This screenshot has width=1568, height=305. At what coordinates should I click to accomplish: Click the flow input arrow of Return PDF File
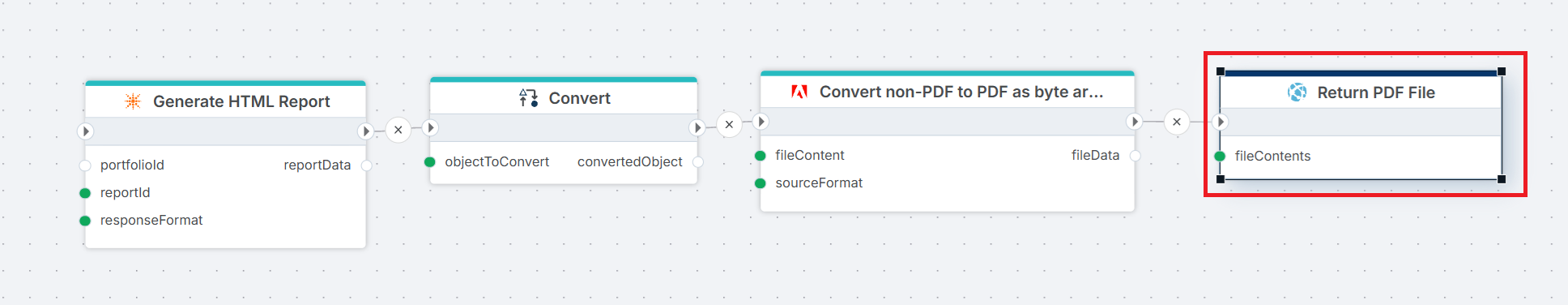[1221, 122]
